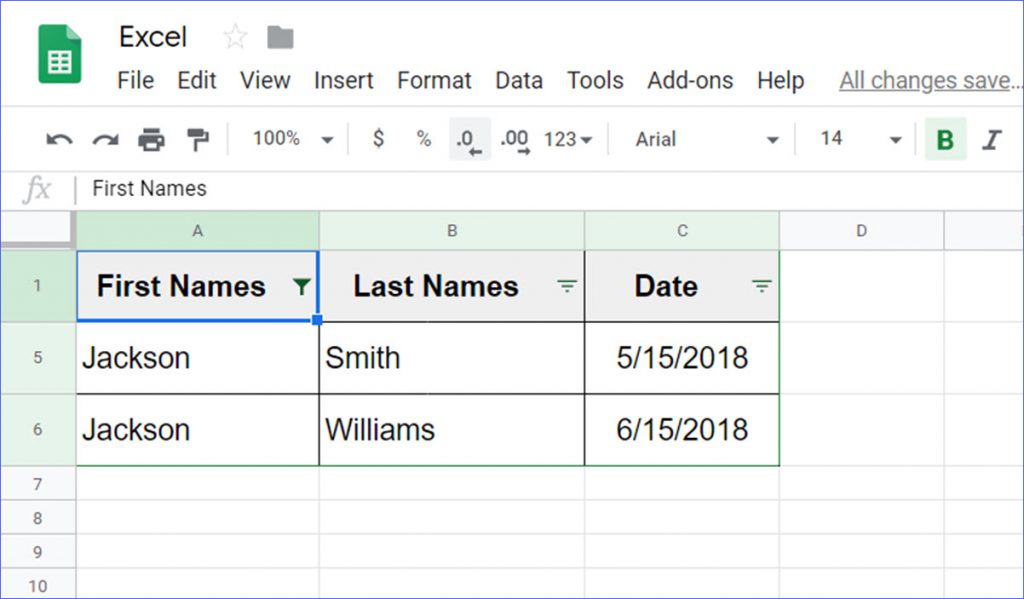Image resolution: width=1024 pixels, height=599 pixels.
Task: Decrease decimal places icon
Action: [x=469, y=140]
